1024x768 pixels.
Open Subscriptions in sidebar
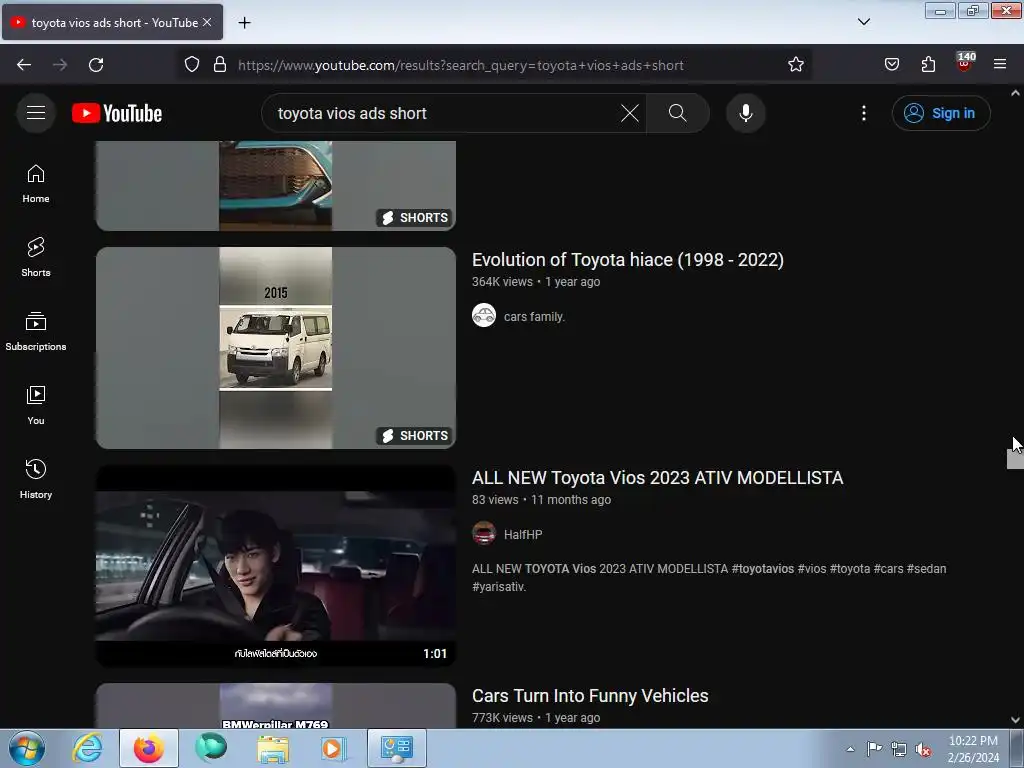(x=36, y=331)
